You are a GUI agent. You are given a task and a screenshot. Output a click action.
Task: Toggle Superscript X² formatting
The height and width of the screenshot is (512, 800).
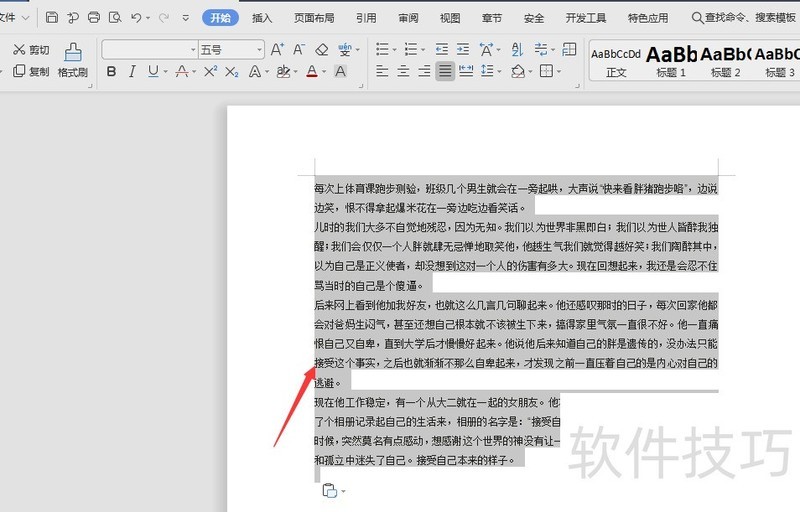(x=210, y=71)
